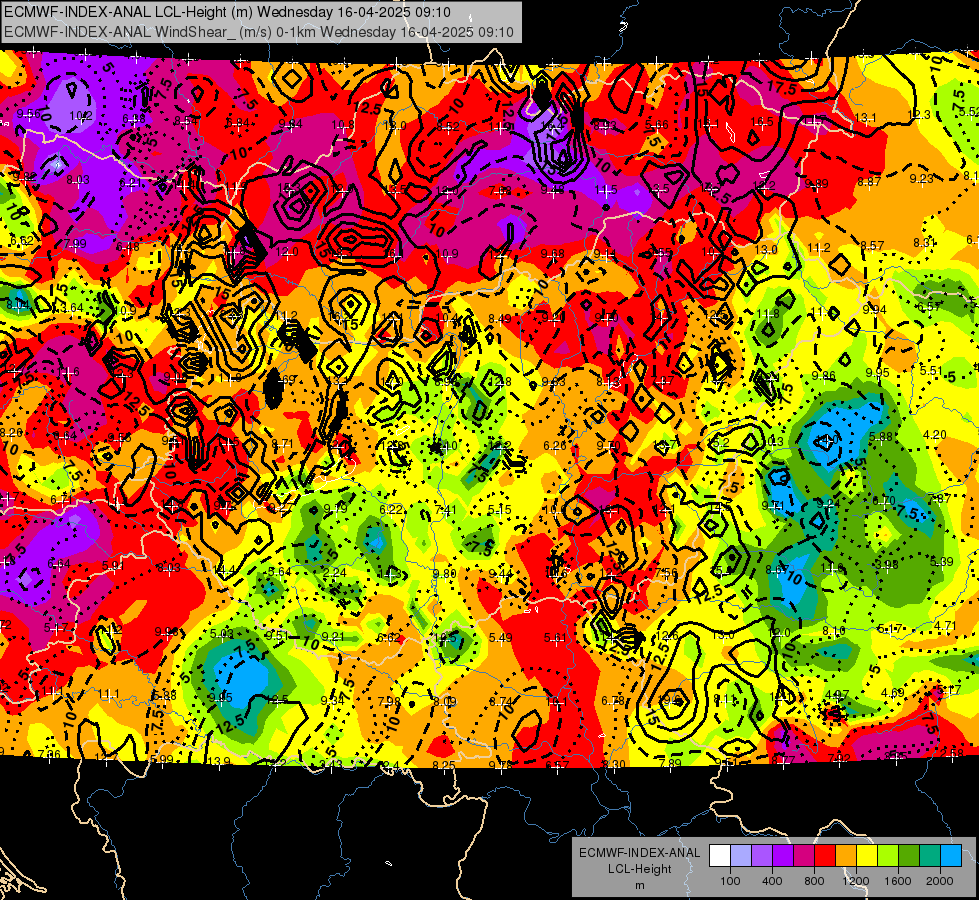Click the grid value 9.21
979x900 pixels.
[x=333, y=637]
